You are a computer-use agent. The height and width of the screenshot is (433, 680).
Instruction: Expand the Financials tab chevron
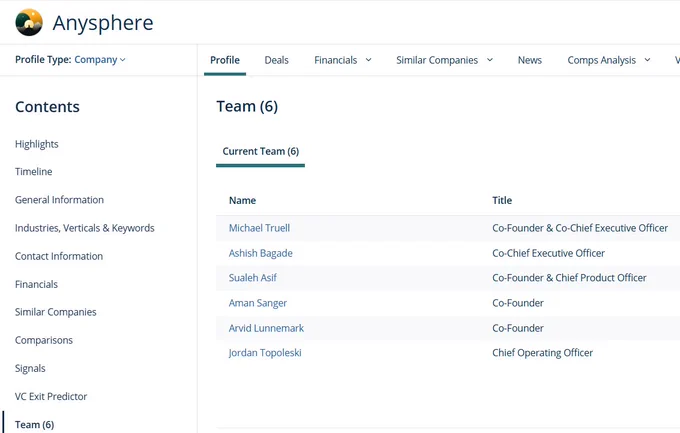pyautogui.click(x=369, y=60)
